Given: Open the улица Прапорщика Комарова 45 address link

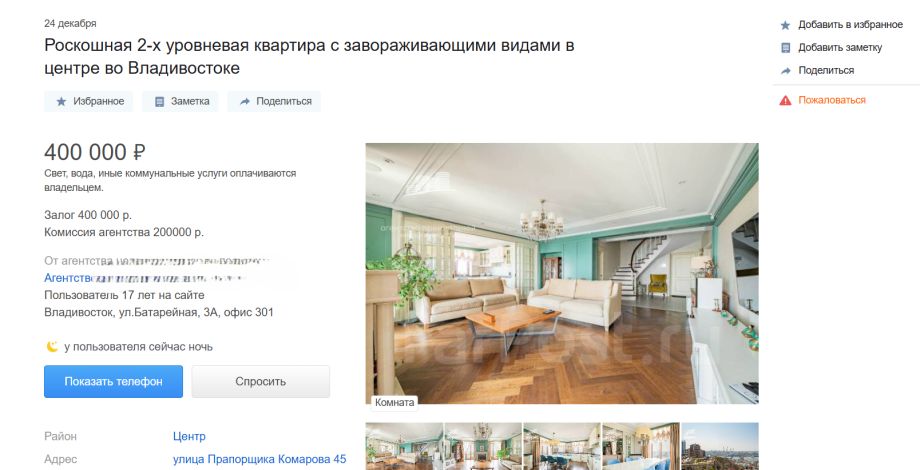Looking at the screenshot, I should 259,459.
